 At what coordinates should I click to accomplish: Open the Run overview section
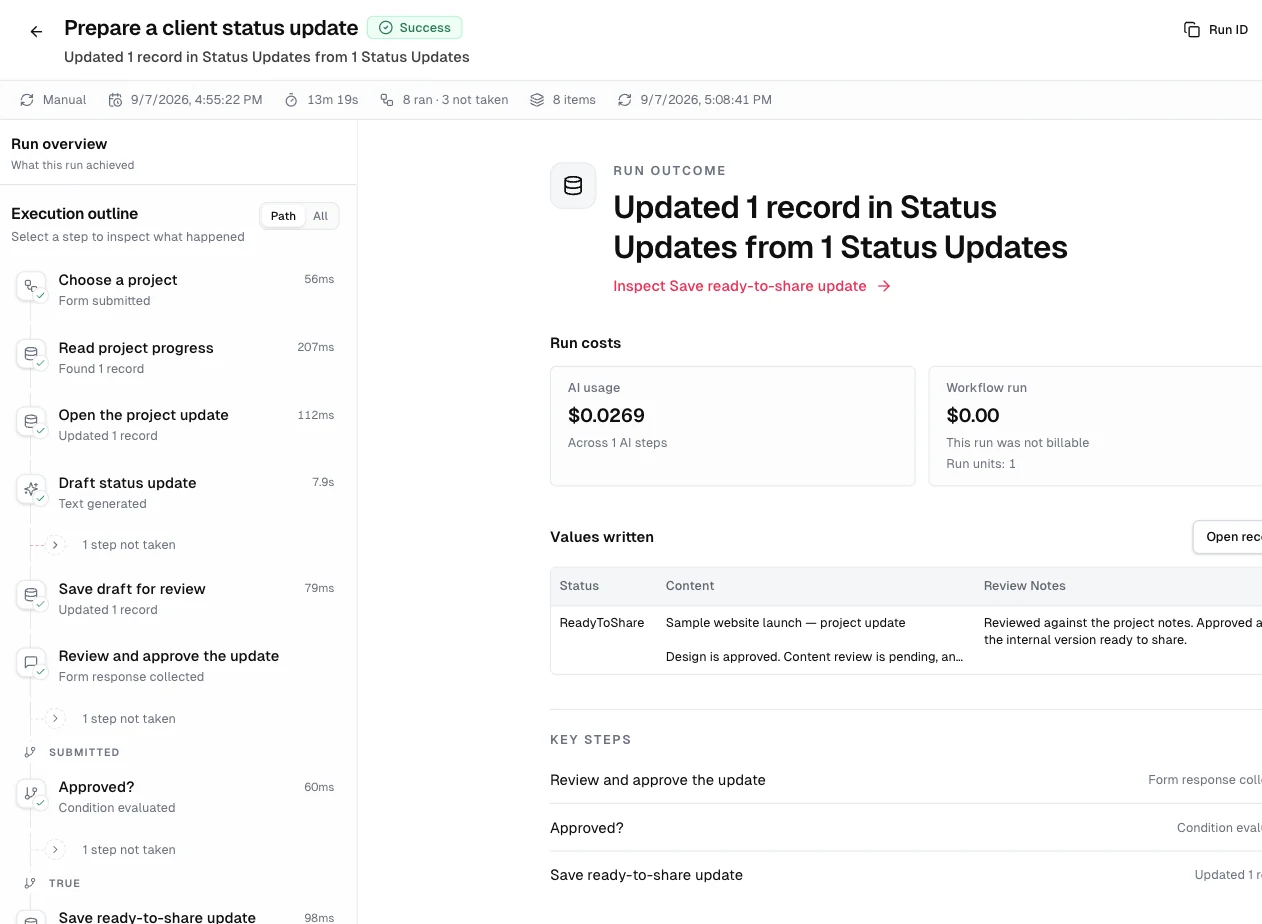pyautogui.click(x=178, y=153)
